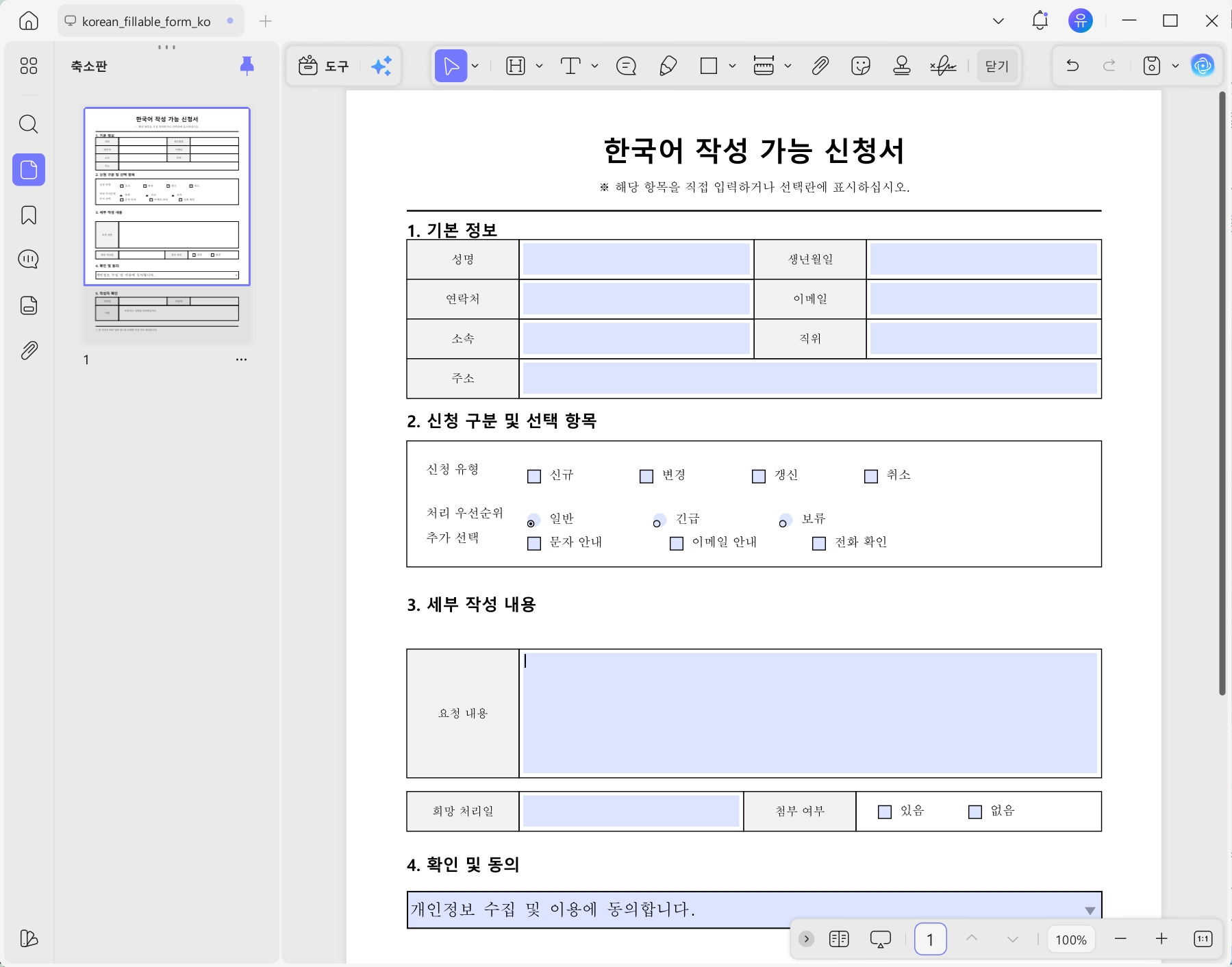Image resolution: width=1232 pixels, height=967 pixels.
Task: Check the 취소 checkbox
Action: click(871, 476)
